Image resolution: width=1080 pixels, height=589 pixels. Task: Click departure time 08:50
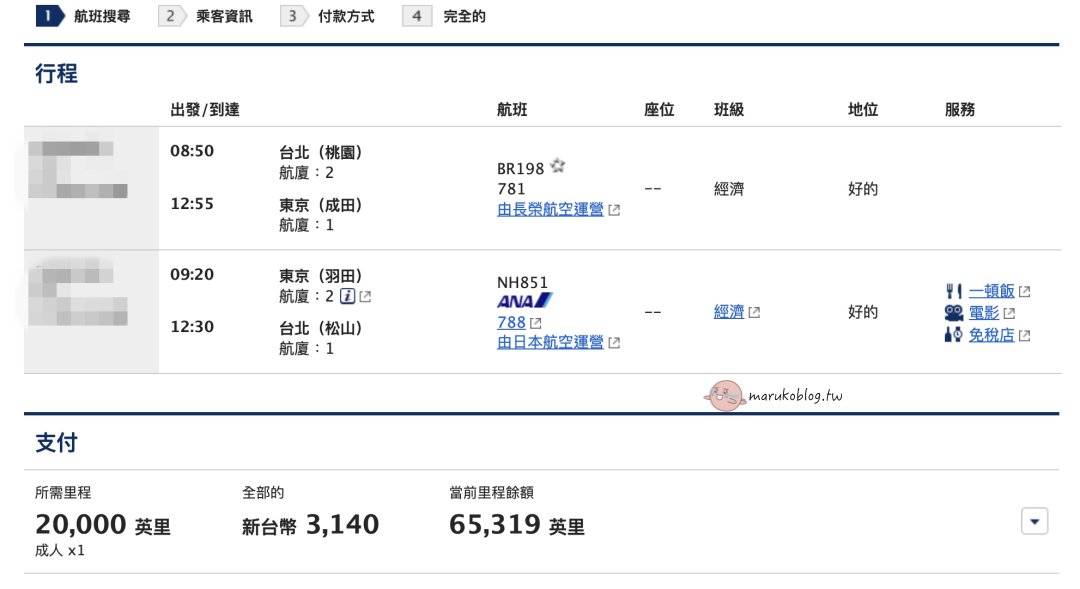pyautogui.click(x=192, y=151)
